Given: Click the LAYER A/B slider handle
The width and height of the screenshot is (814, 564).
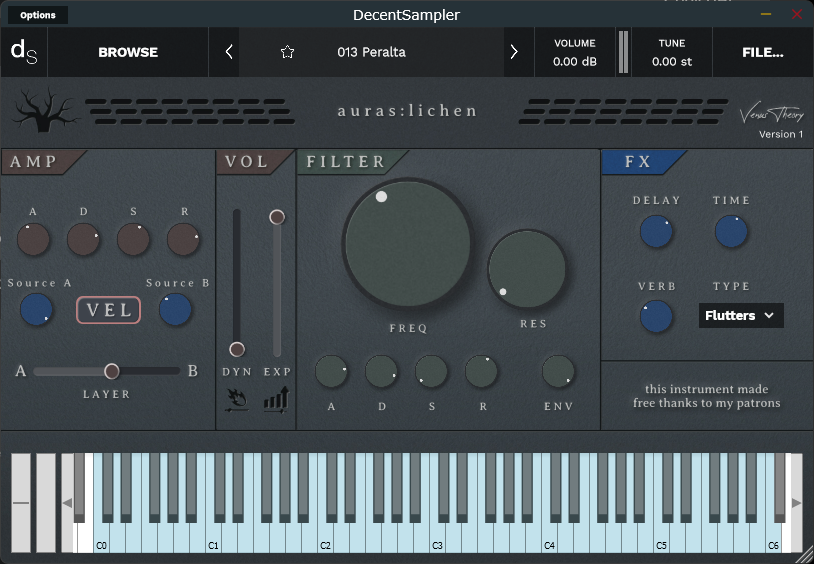Looking at the screenshot, I should 112,371.
